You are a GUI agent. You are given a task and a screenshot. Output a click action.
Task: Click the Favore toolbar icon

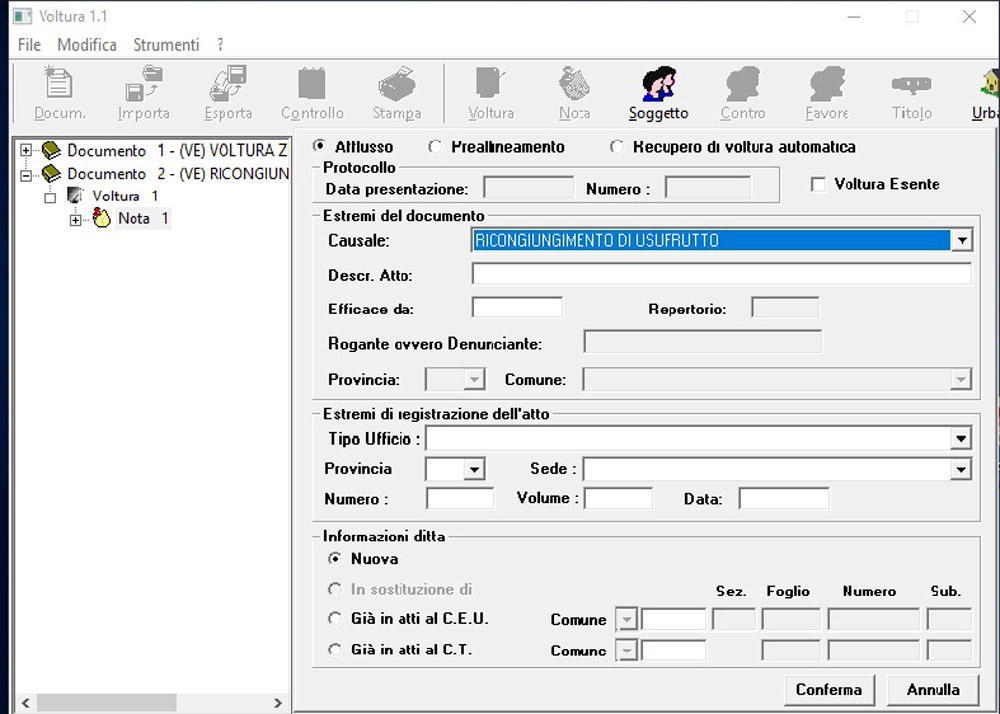827,83
